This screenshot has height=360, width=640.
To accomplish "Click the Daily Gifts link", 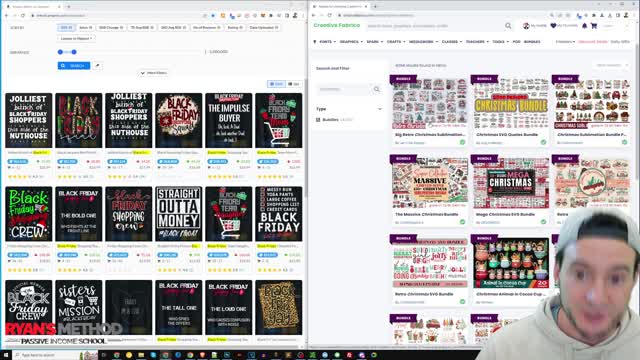I will click(620, 42).
